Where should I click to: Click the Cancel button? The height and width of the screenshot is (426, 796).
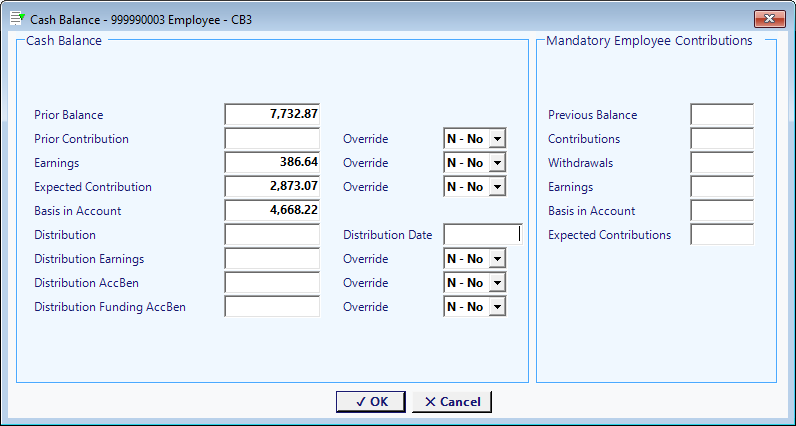[x=452, y=402]
